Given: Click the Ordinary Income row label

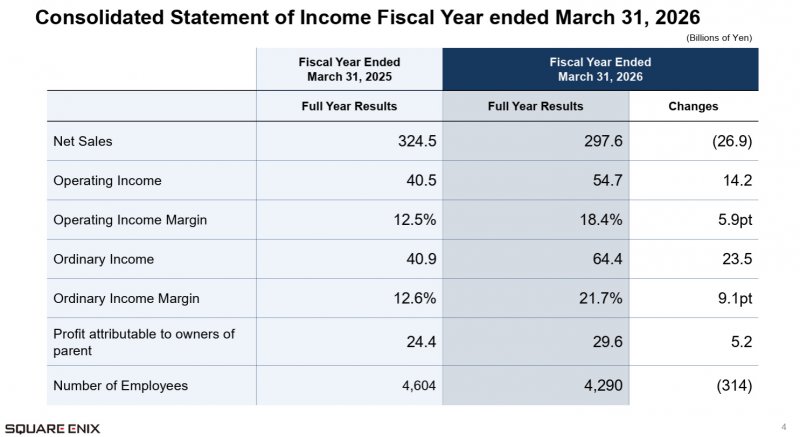Looking at the screenshot, I should pyautogui.click(x=104, y=259).
